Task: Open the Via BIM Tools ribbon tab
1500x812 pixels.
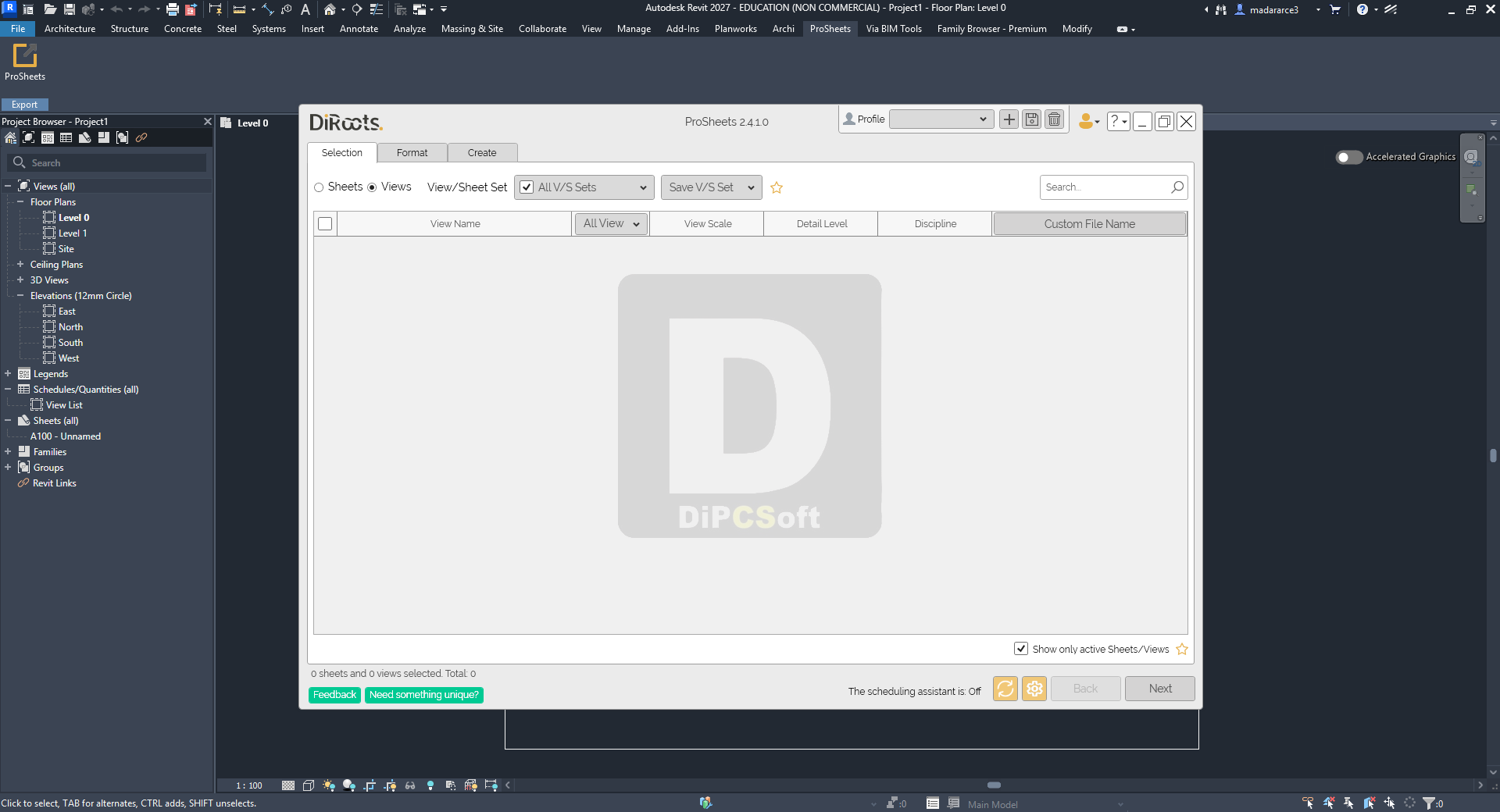Action: 894,29
